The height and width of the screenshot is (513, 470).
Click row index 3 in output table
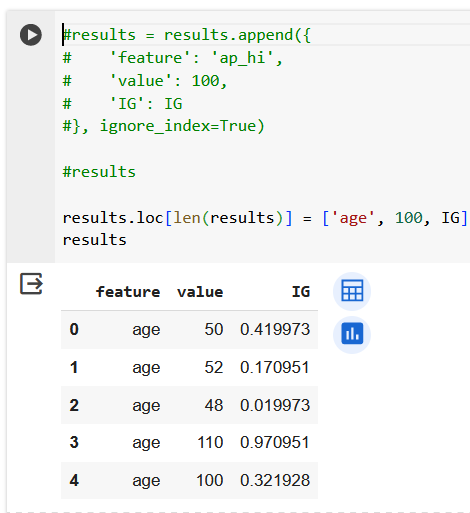(x=74, y=442)
